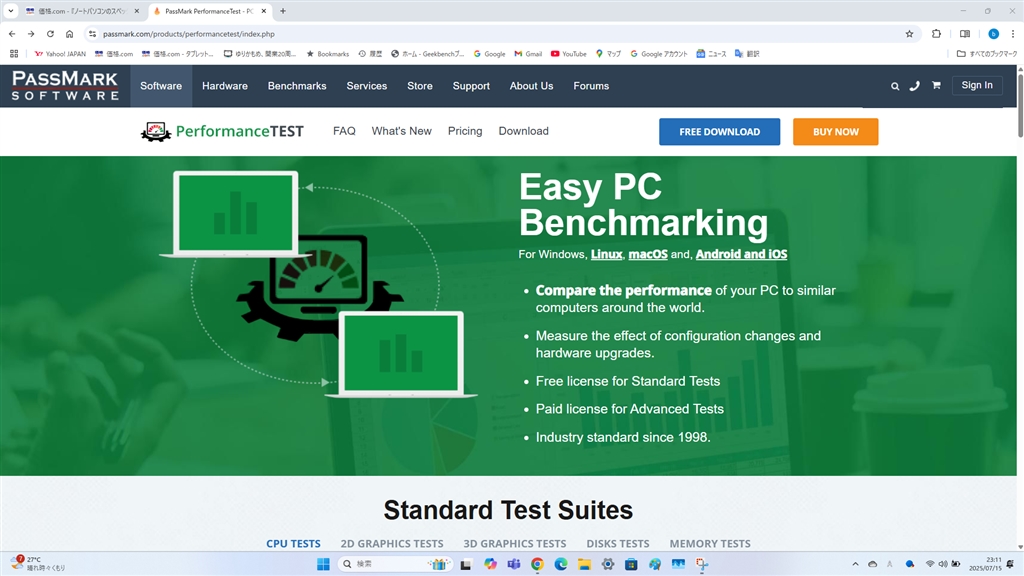
Task: Open the Services menu
Action: (367, 86)
